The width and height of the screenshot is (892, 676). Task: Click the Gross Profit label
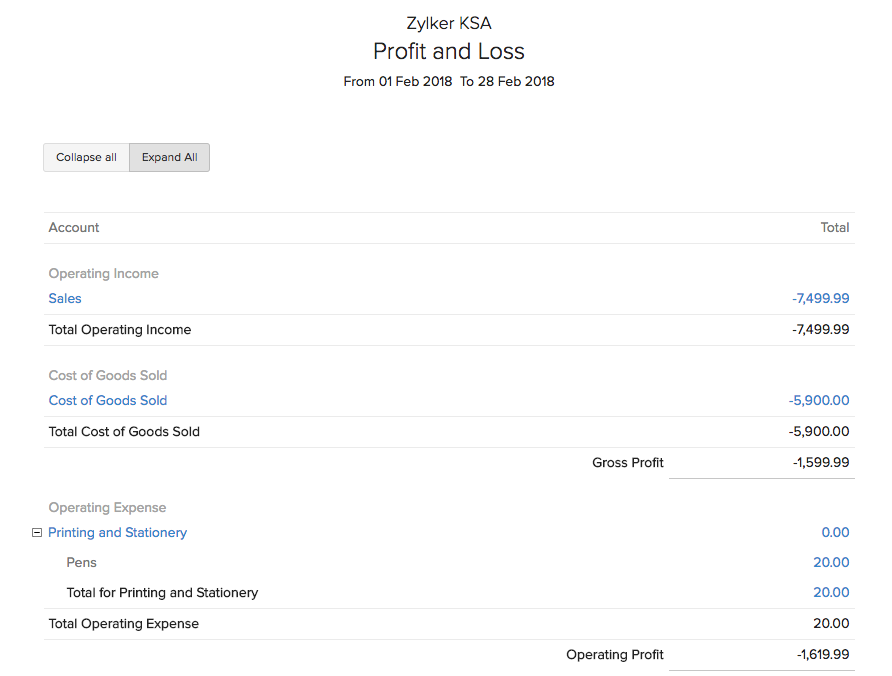click(628, 462)
